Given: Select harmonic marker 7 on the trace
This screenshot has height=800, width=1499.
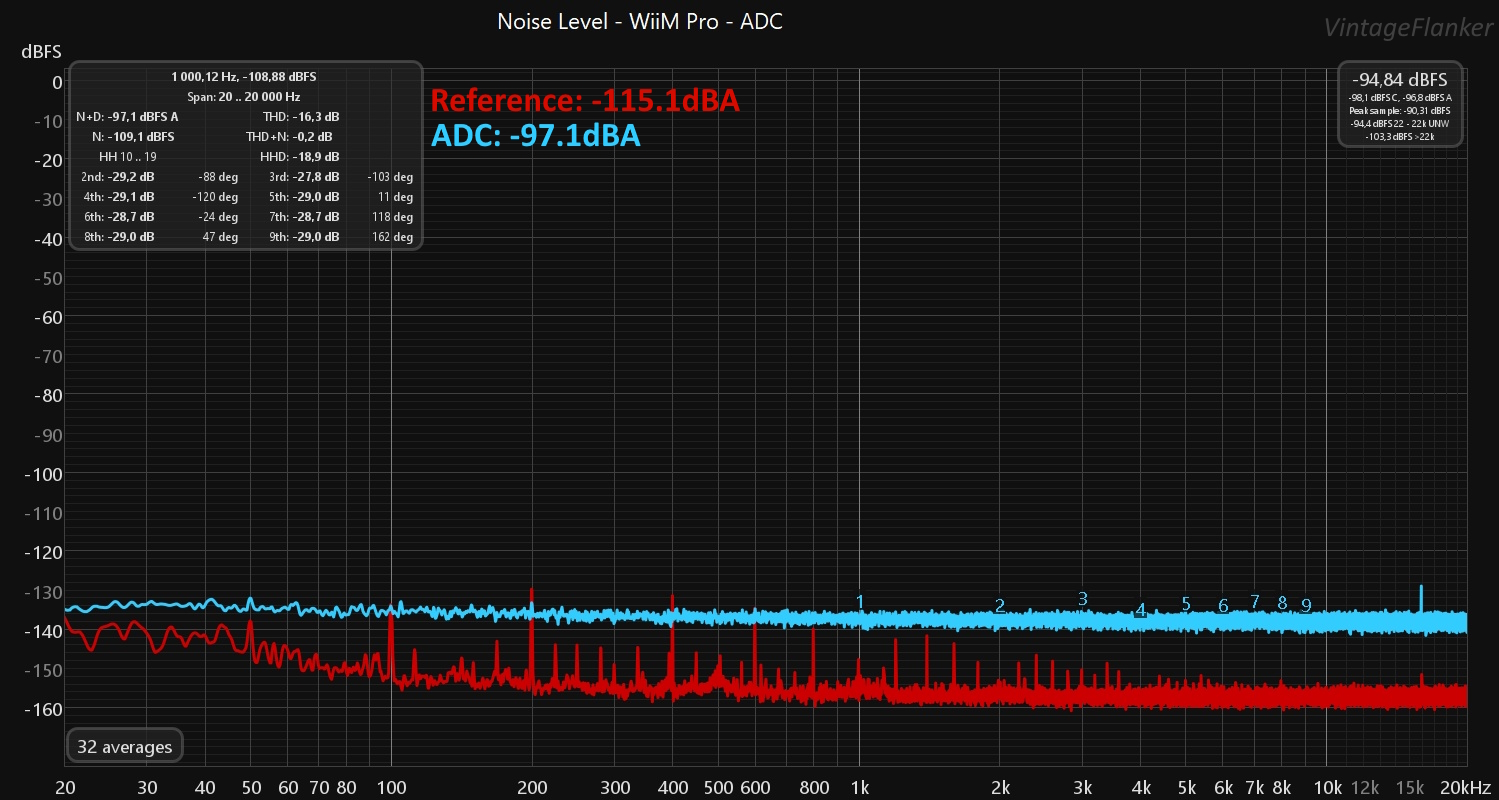Looking at the screenshot, I should click(x=1255, y=601).
